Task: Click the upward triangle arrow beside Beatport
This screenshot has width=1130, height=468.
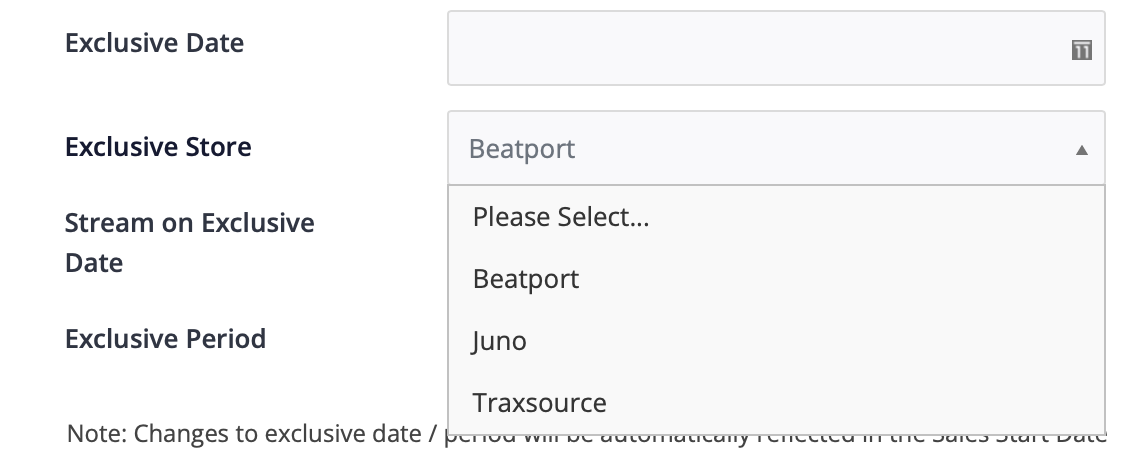Action: [1081, 150]
